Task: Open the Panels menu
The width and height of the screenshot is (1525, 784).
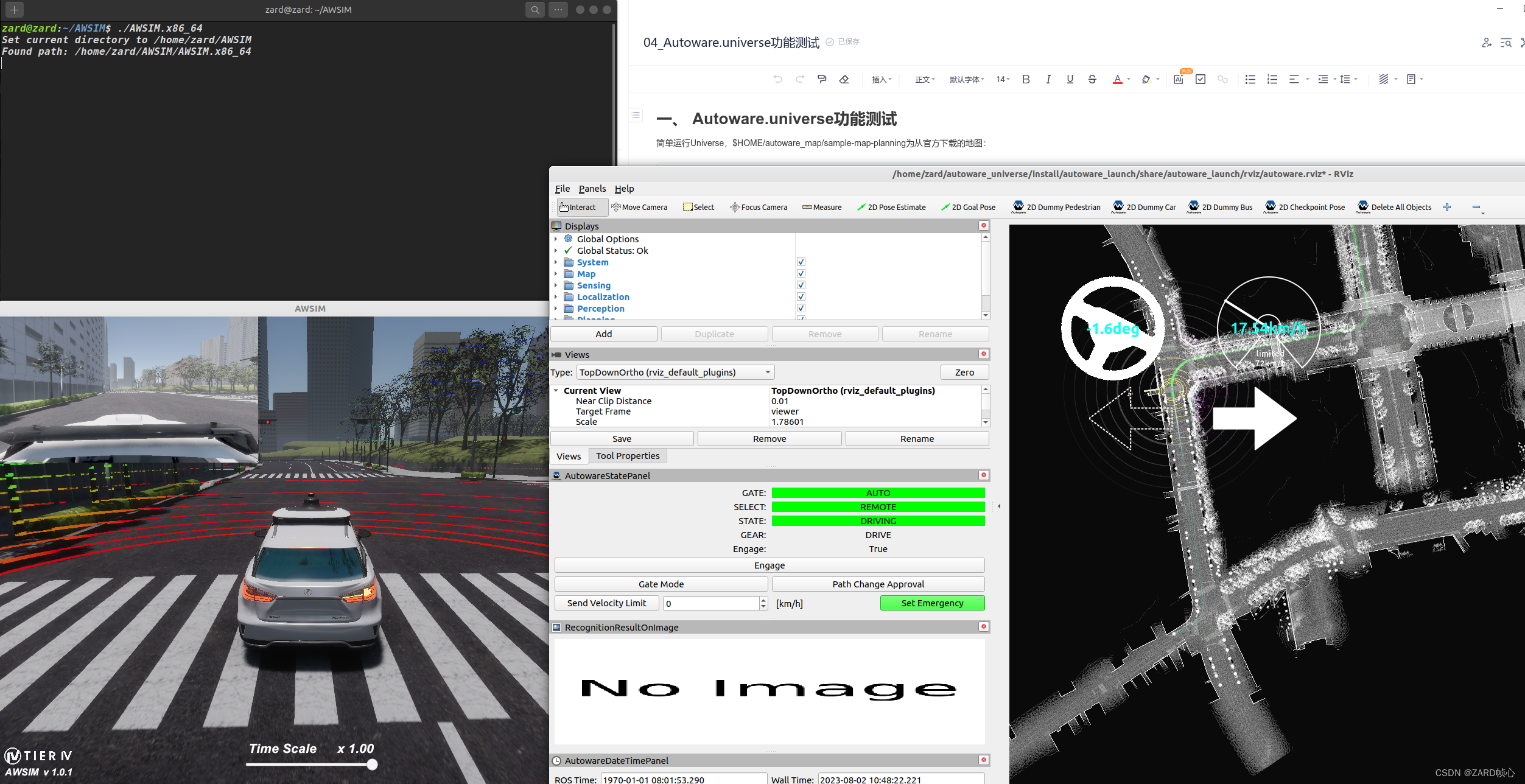Action: [592, 189]
